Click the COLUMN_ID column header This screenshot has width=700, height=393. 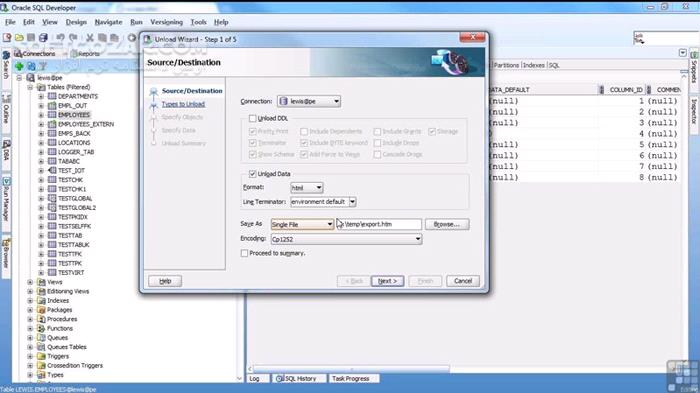click(625, 90)
